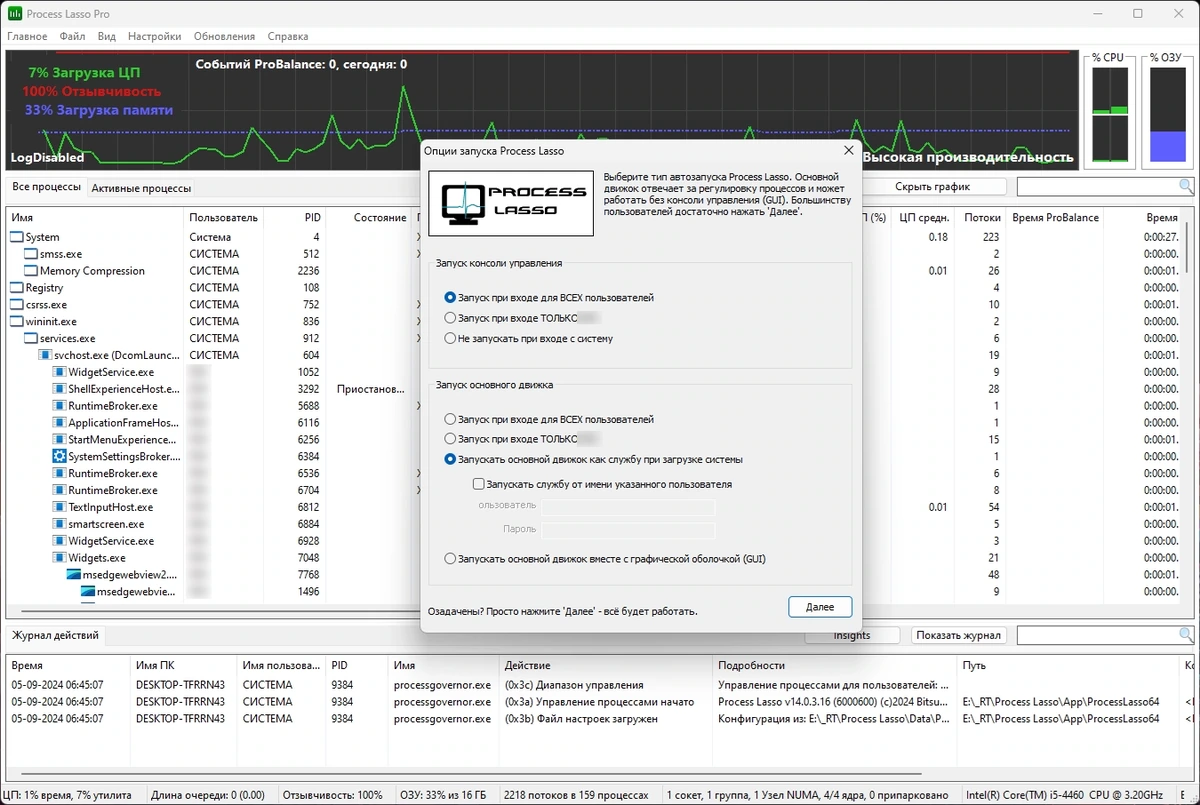The height and width of the screenshot is (805, 1200).
Task: Select engine launch together with GUI
Action: 605,559
